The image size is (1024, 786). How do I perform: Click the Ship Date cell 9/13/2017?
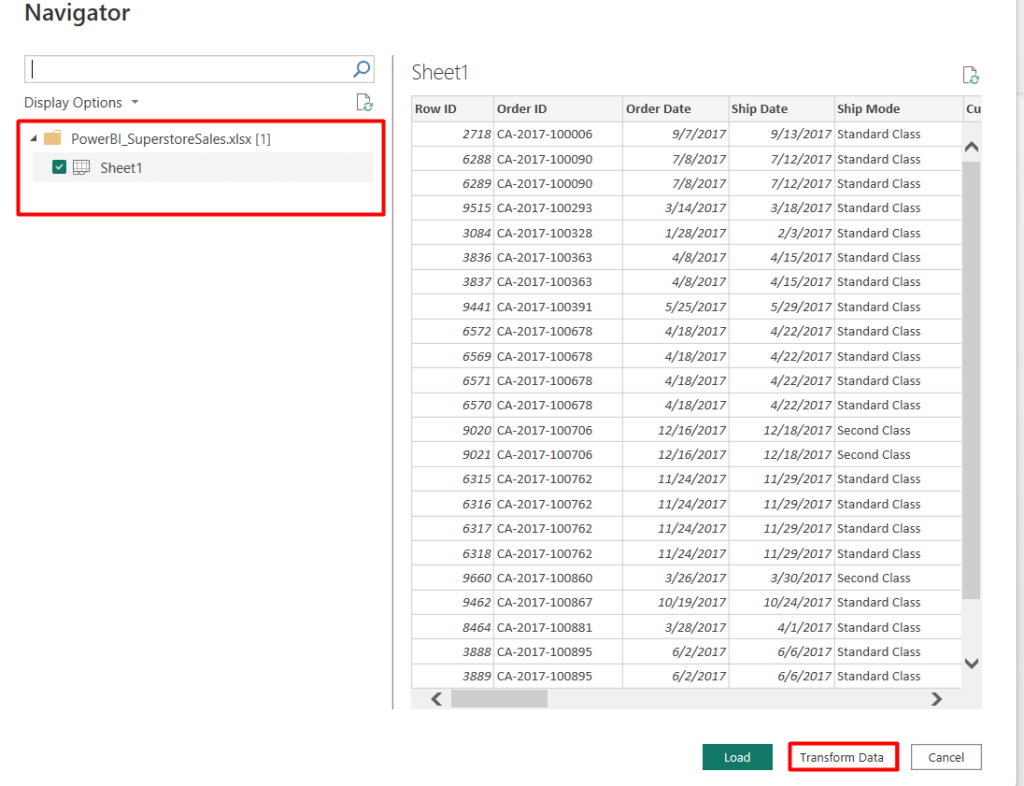tap(781, 134)
